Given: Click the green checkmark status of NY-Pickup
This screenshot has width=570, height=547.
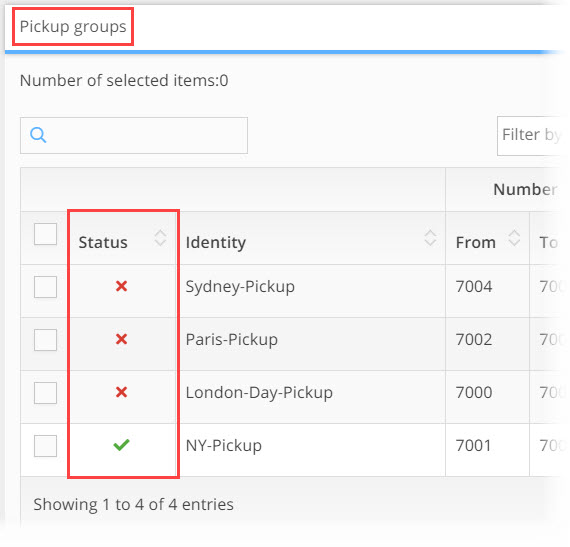Looking at the screenshot, I should click(x=121, y=445).
